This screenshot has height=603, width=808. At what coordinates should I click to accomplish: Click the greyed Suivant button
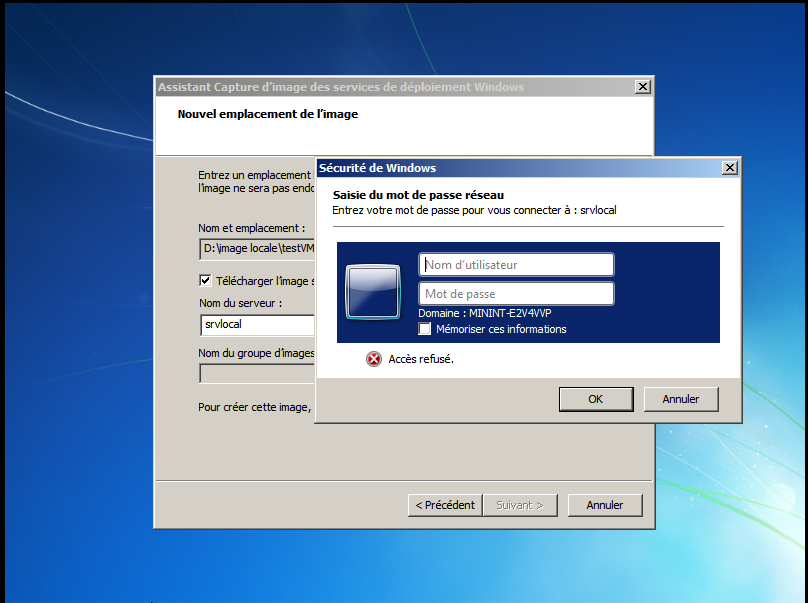coord(520,505)
